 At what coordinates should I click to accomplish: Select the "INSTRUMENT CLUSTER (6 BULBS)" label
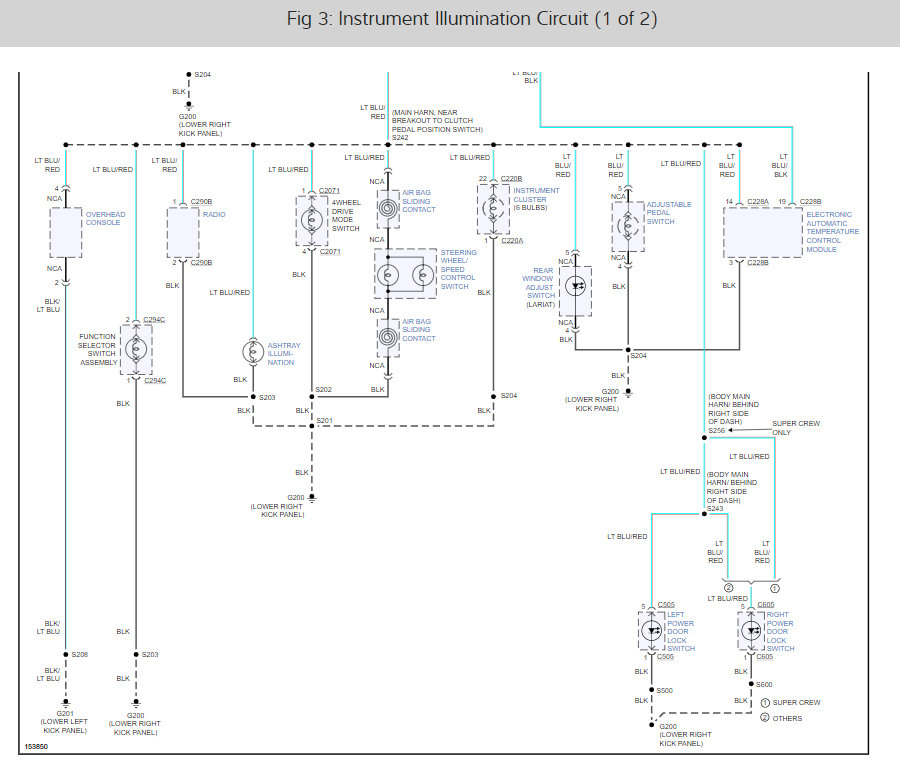click(536, 199)
